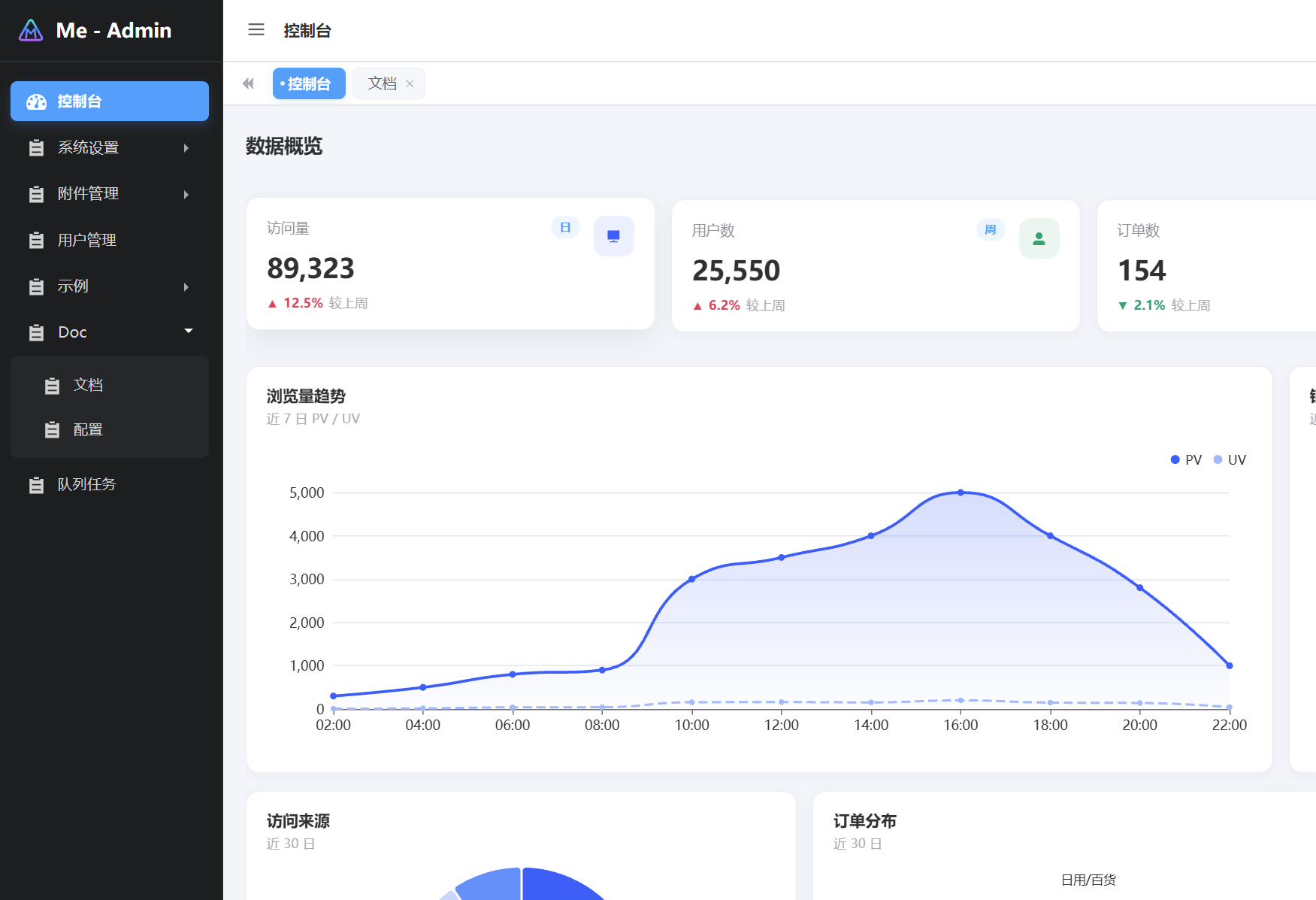Click the 22:00 PV data point
The image size is (1316, 900).
(x=1230, y=665)
